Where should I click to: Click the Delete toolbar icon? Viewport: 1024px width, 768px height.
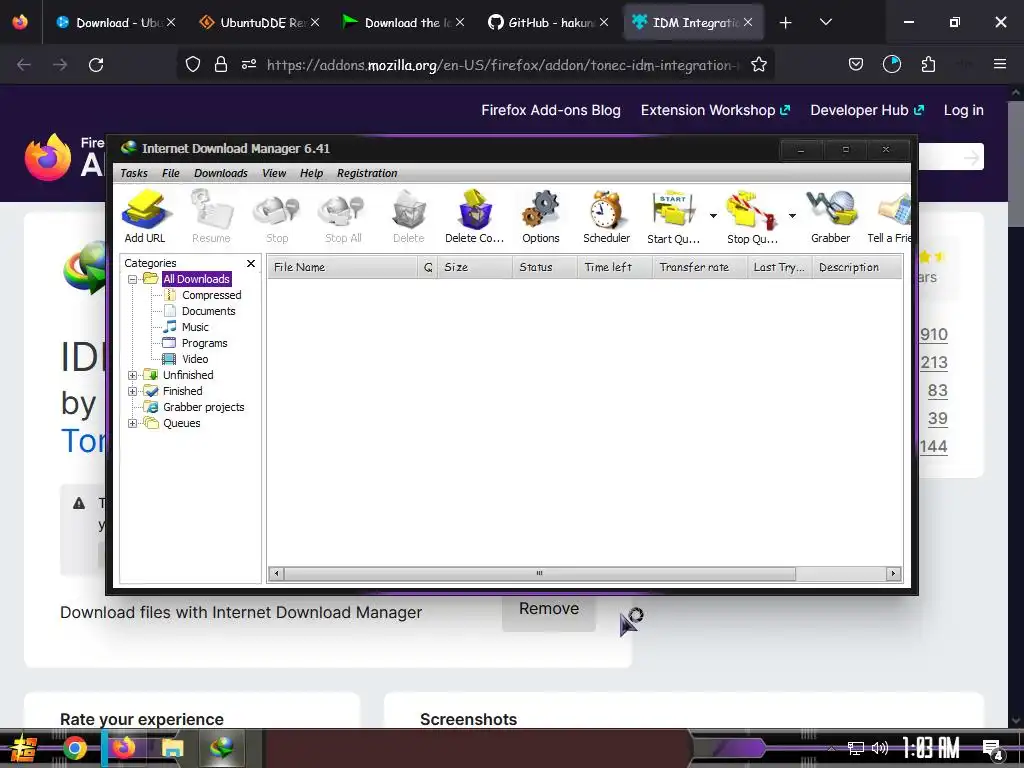409,217
